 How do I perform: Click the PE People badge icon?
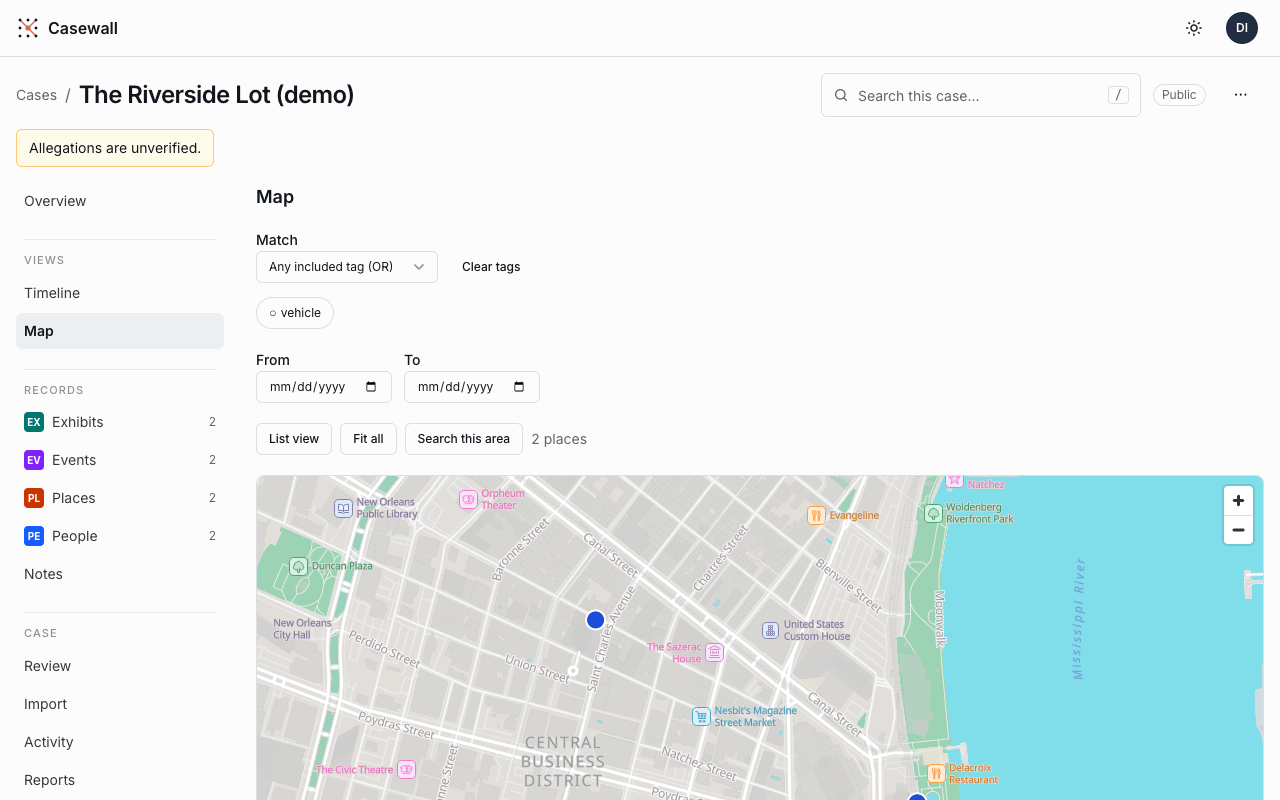pyautogui.click(x=34, y=536)
